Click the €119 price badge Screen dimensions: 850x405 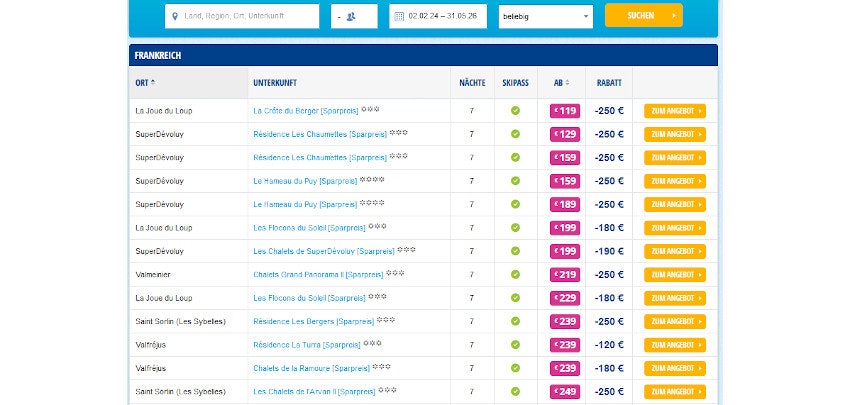(x=565, y=111)
